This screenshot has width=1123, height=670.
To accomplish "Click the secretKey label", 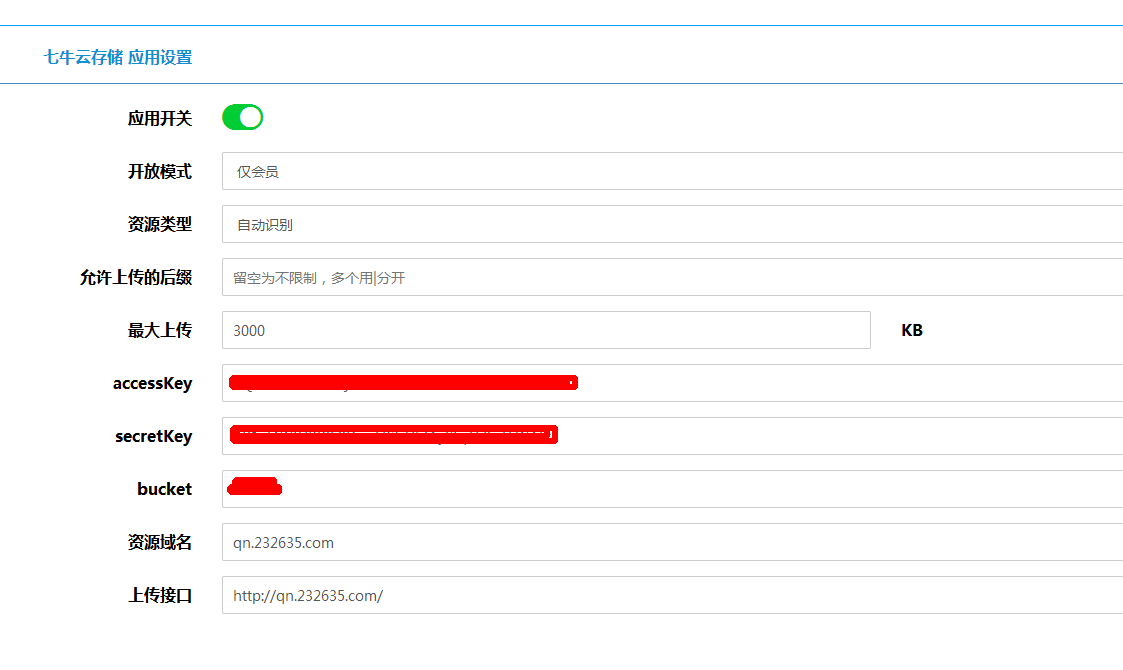I will [x=154, y=436].
